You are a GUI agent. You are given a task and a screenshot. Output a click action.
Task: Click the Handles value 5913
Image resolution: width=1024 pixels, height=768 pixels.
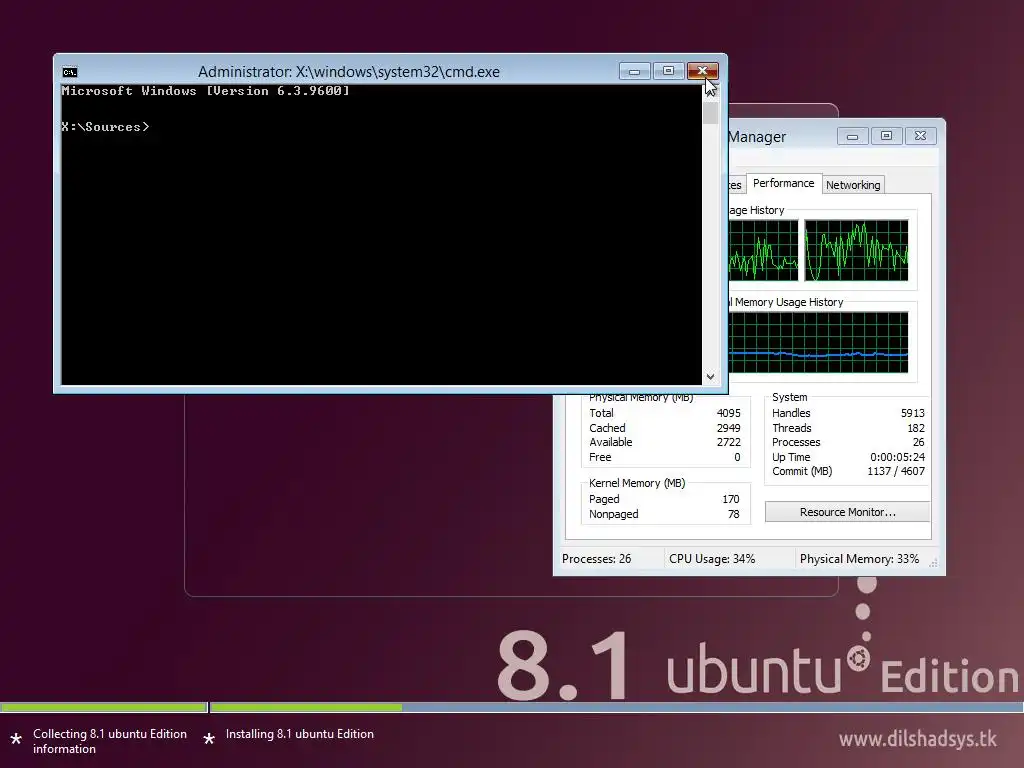click(x=912, y=413)
